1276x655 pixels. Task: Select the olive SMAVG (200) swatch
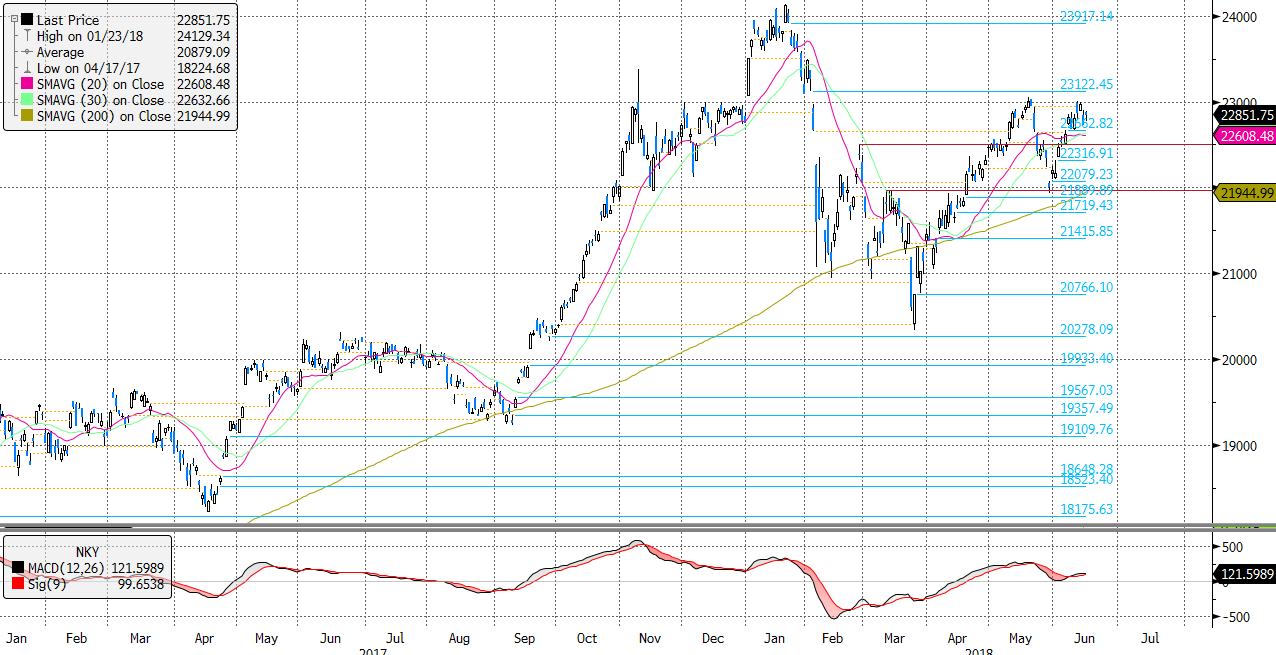pyautogui.click(x=25, y=116)
